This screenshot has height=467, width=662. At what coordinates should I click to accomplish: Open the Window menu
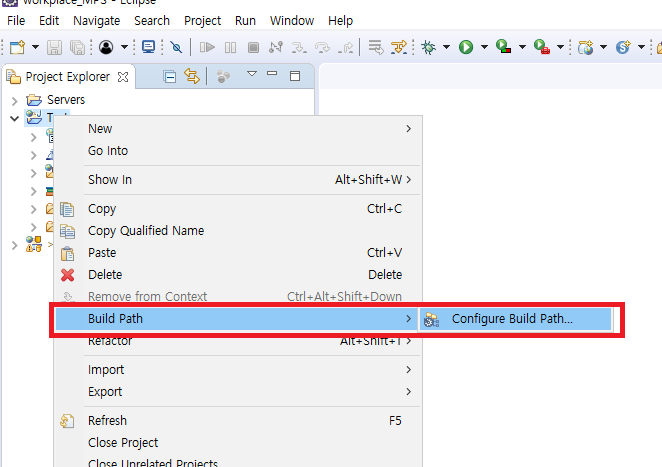click(292, 21)
